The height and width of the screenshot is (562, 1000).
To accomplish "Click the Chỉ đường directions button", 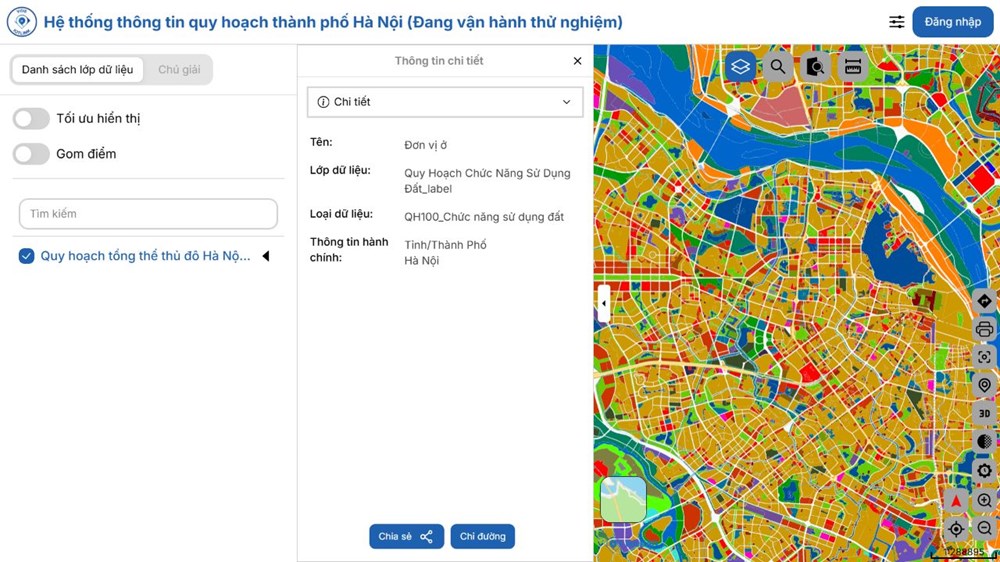I will point(483,536).
